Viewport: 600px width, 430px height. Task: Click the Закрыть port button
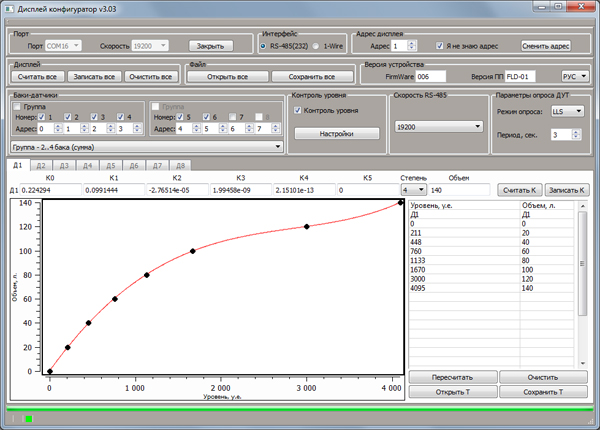pos(211,46)
